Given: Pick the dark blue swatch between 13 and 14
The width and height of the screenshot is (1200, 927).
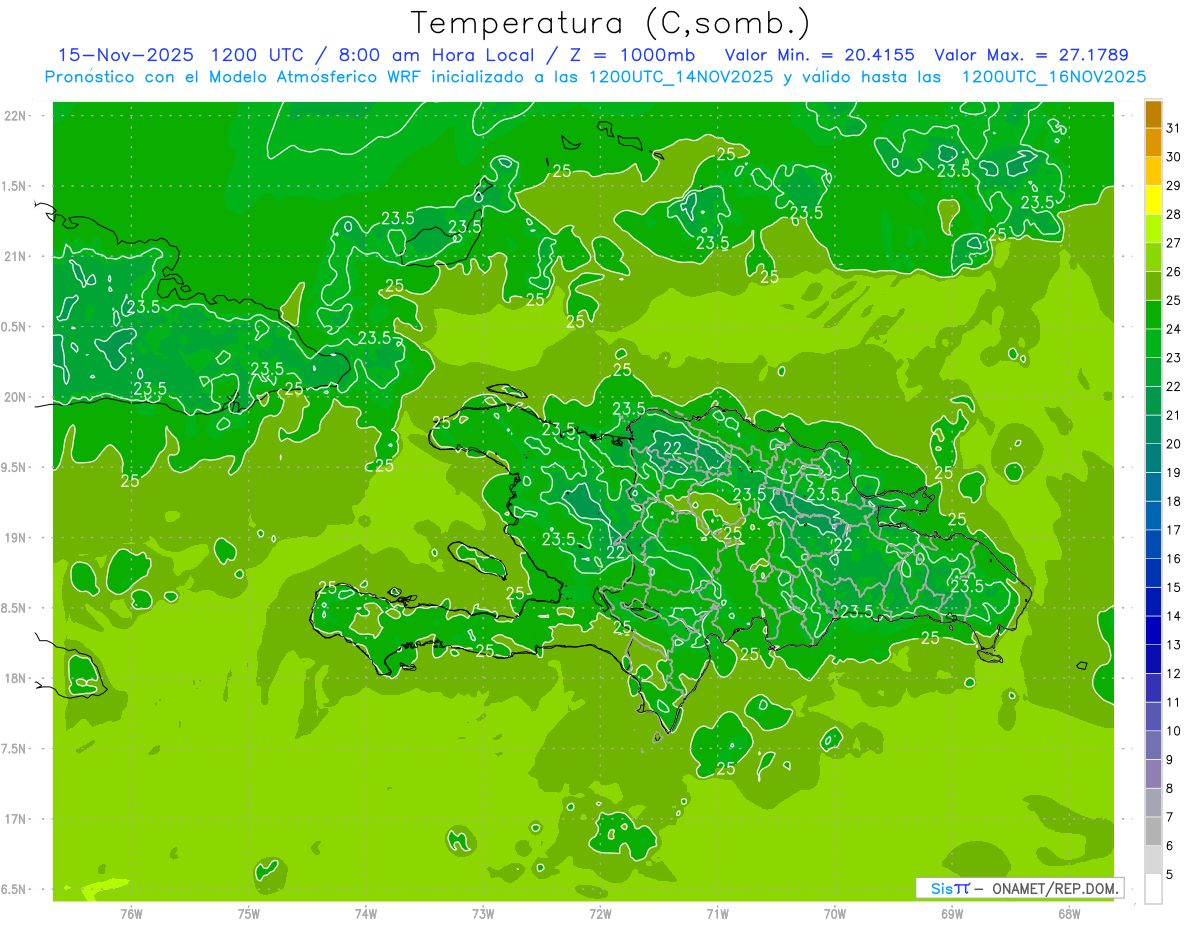Looking at the screenshot, I should (x=1153, y=631).
